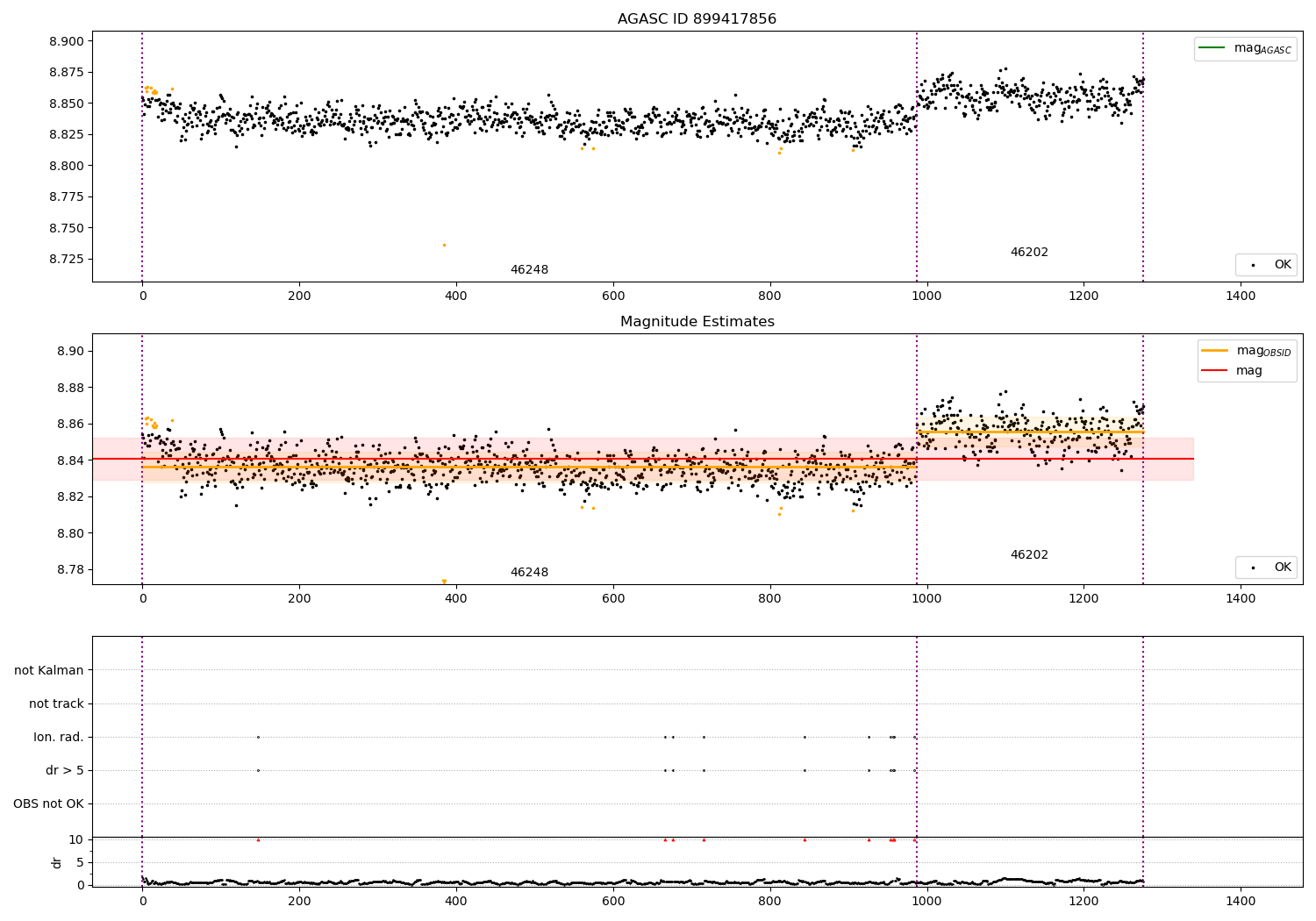Click the 8.850 y-axis tick label

point(66,104)
